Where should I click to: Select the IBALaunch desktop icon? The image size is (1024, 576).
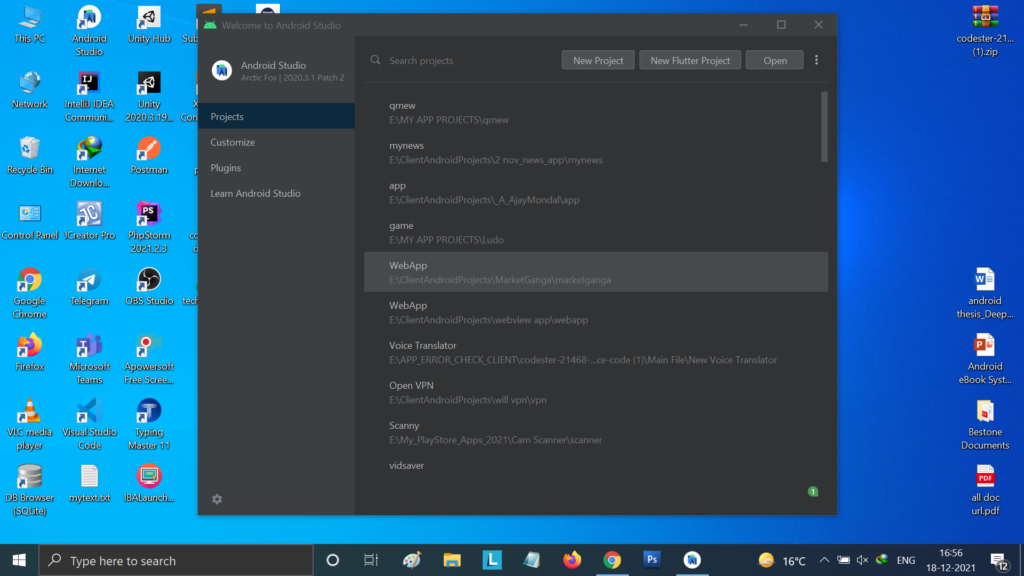click(149, 484)
